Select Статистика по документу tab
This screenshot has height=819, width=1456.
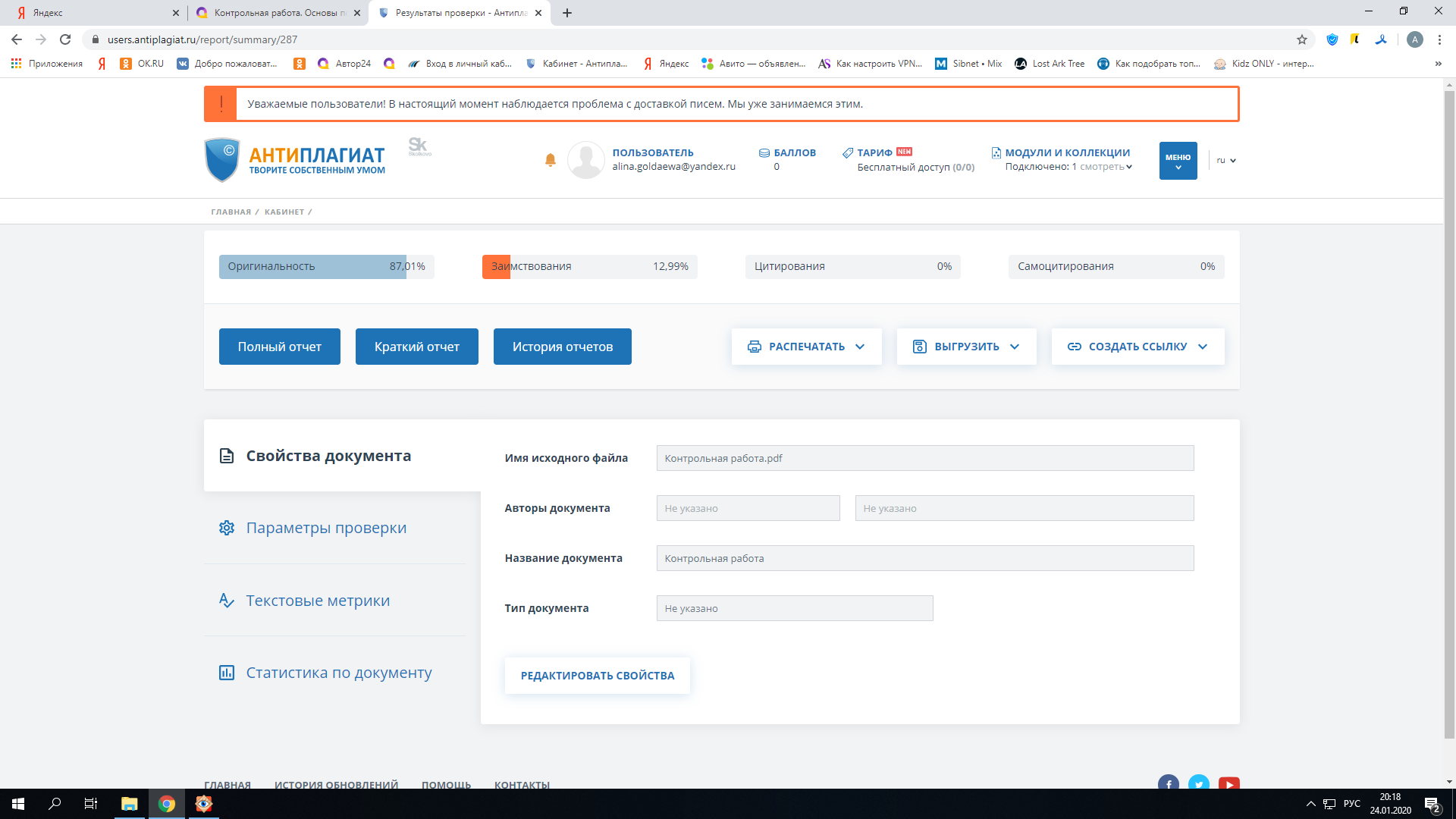point(338,673)
